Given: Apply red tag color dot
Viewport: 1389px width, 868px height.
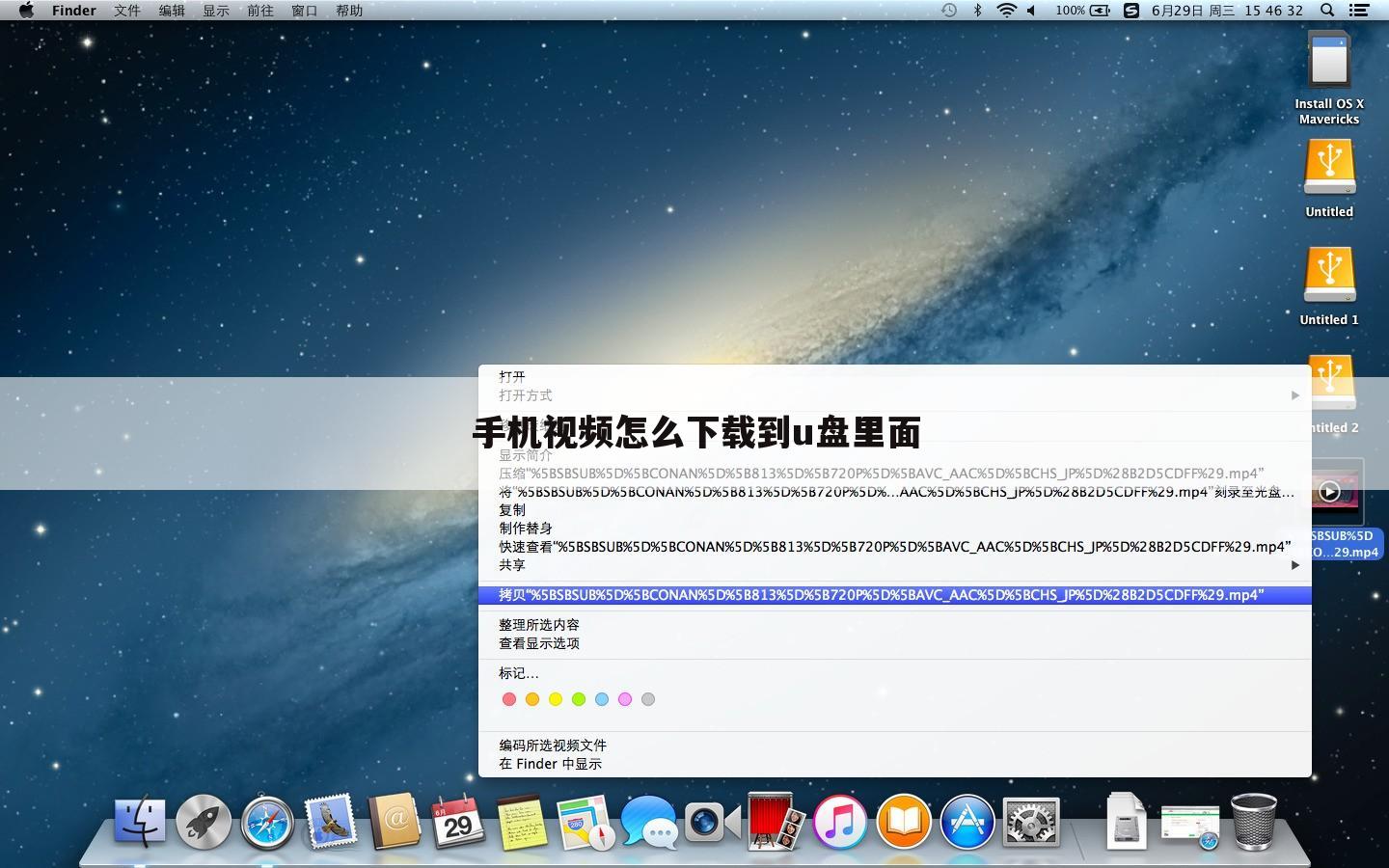Looking at the screenshot, I should 509,699.
